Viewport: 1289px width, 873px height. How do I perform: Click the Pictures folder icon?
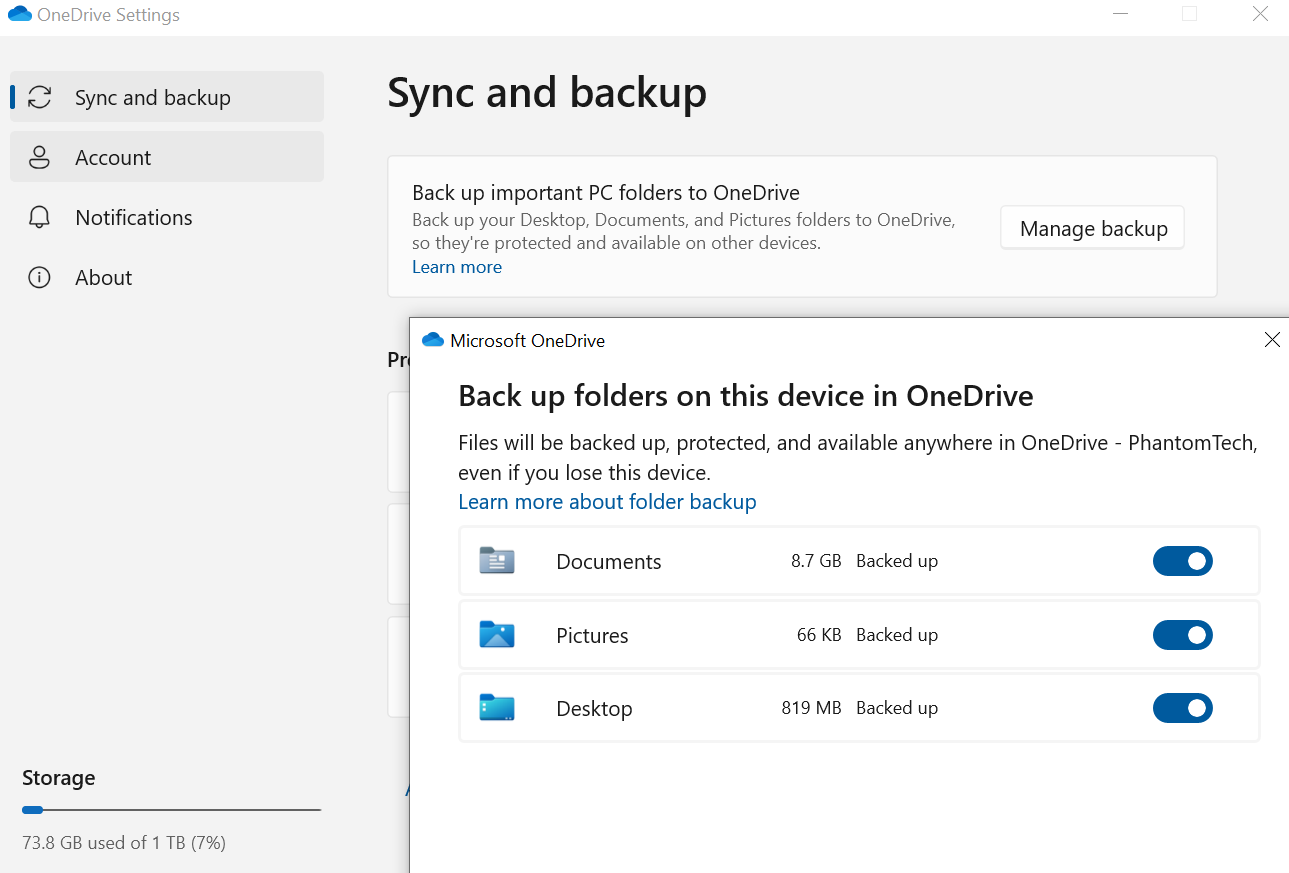[497, 634]
